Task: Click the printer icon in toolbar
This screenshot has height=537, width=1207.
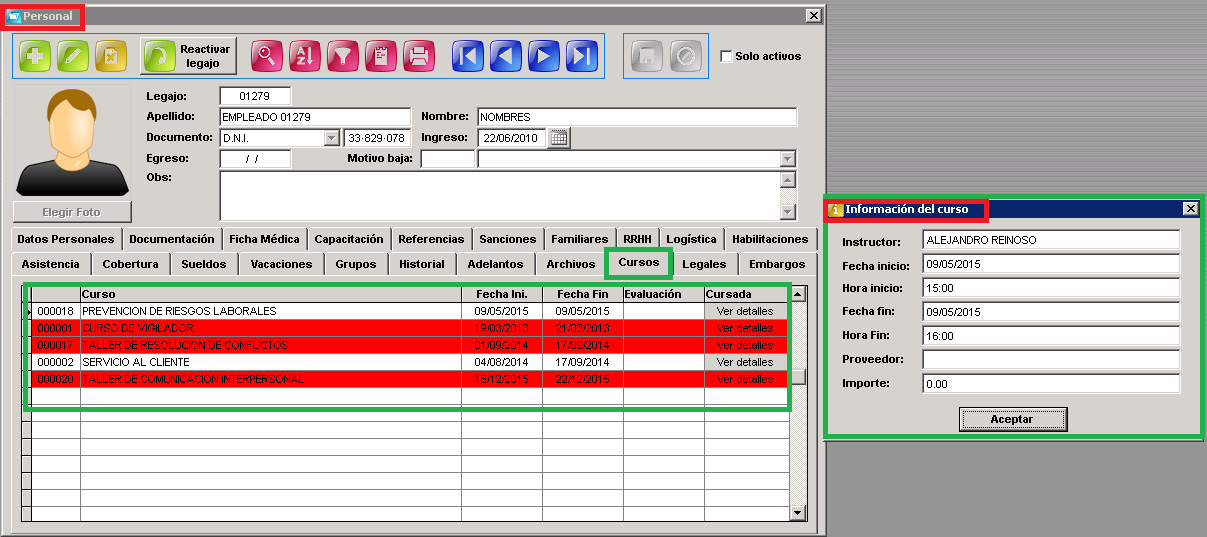Action: [419, 56]
